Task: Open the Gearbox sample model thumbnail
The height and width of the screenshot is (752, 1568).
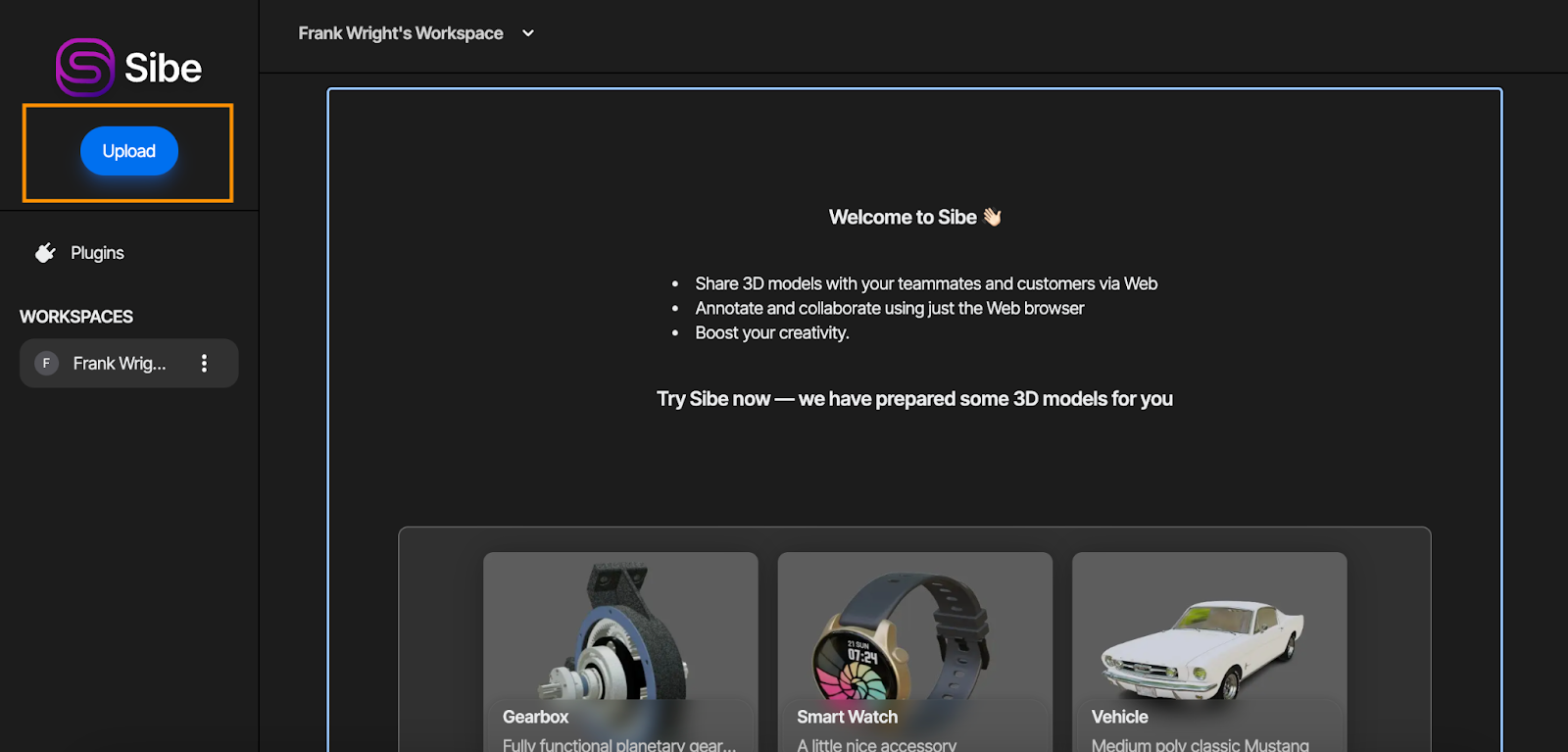Action: pyautogui.click(x=620, y=626)
